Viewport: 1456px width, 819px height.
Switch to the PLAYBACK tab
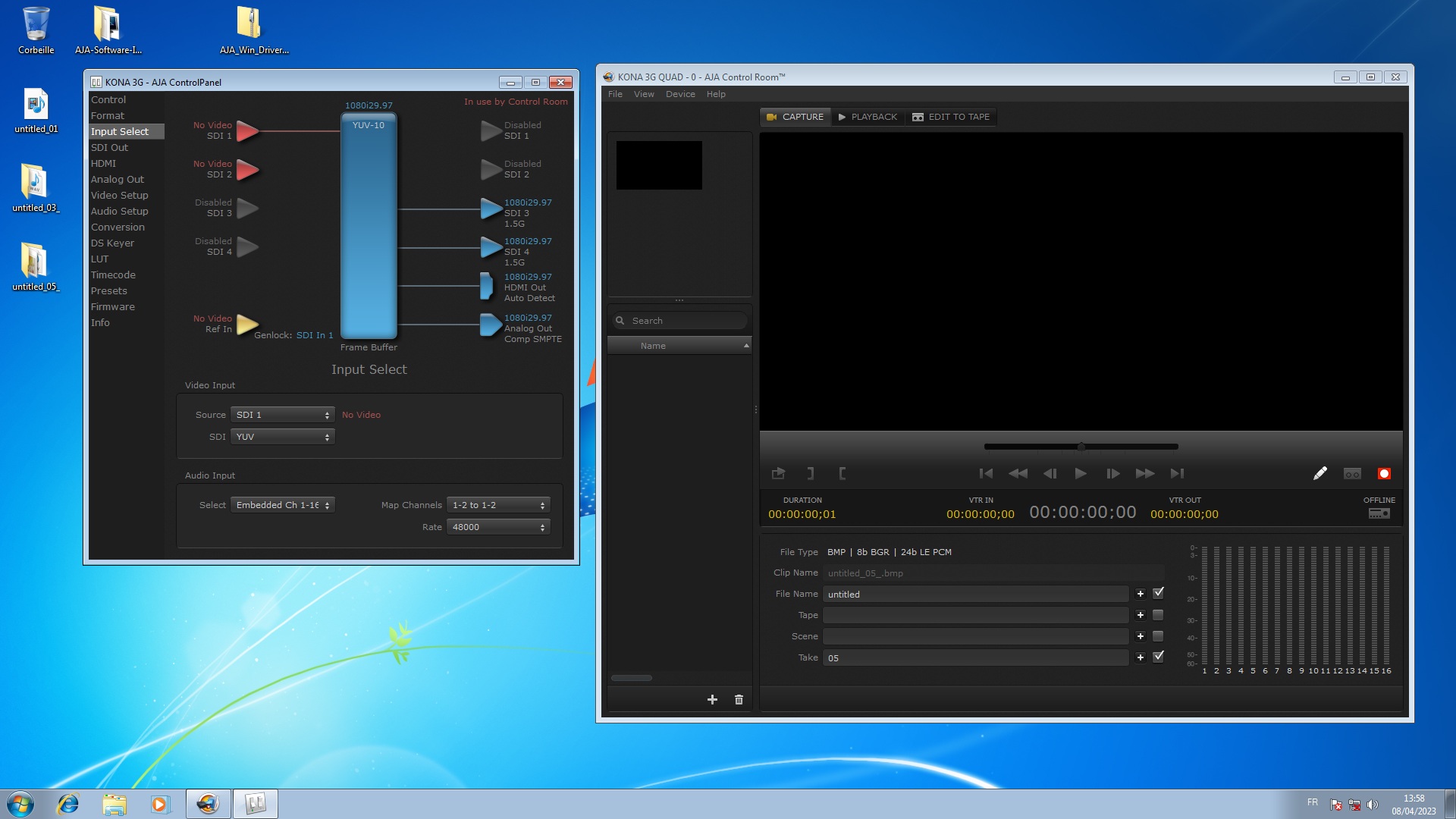[x=868, y=117]
